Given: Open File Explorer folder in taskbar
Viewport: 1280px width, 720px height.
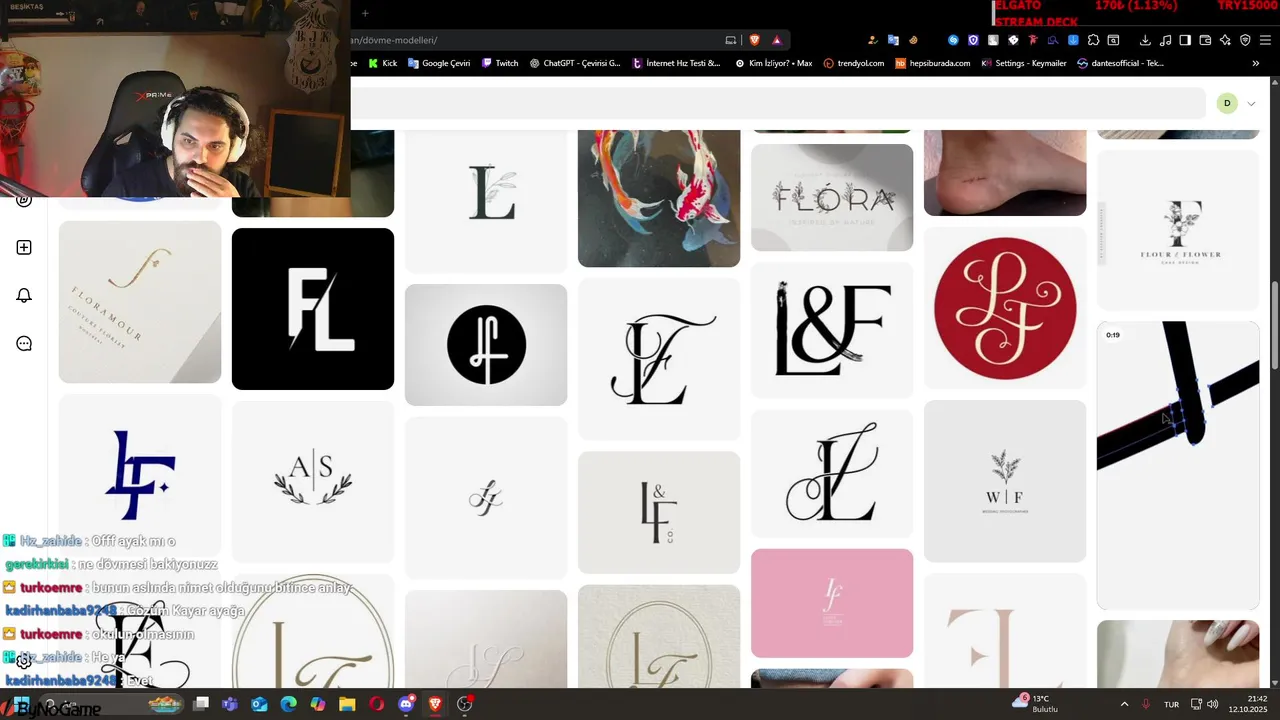Looking at the screenshot, I should 347,704.
